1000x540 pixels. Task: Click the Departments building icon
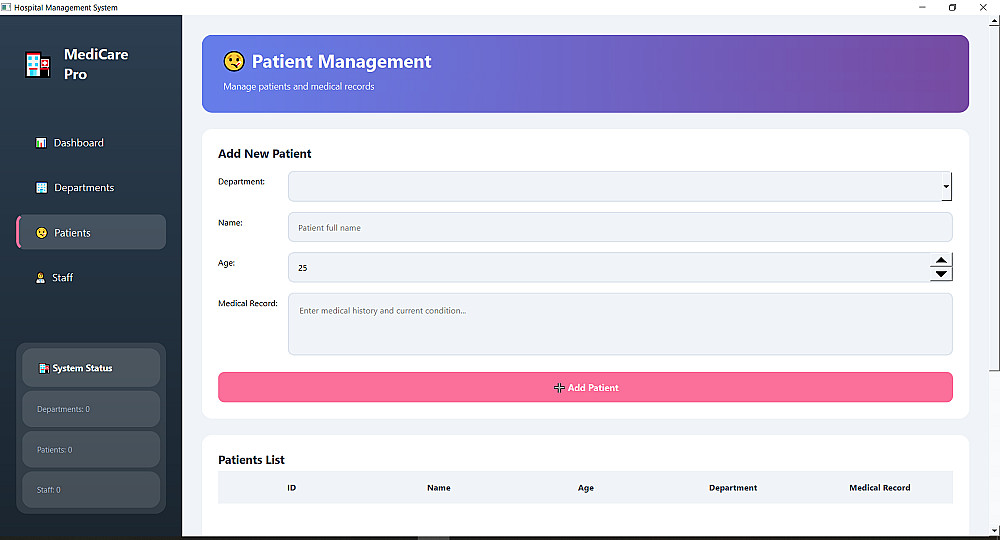tap(41, 188)
